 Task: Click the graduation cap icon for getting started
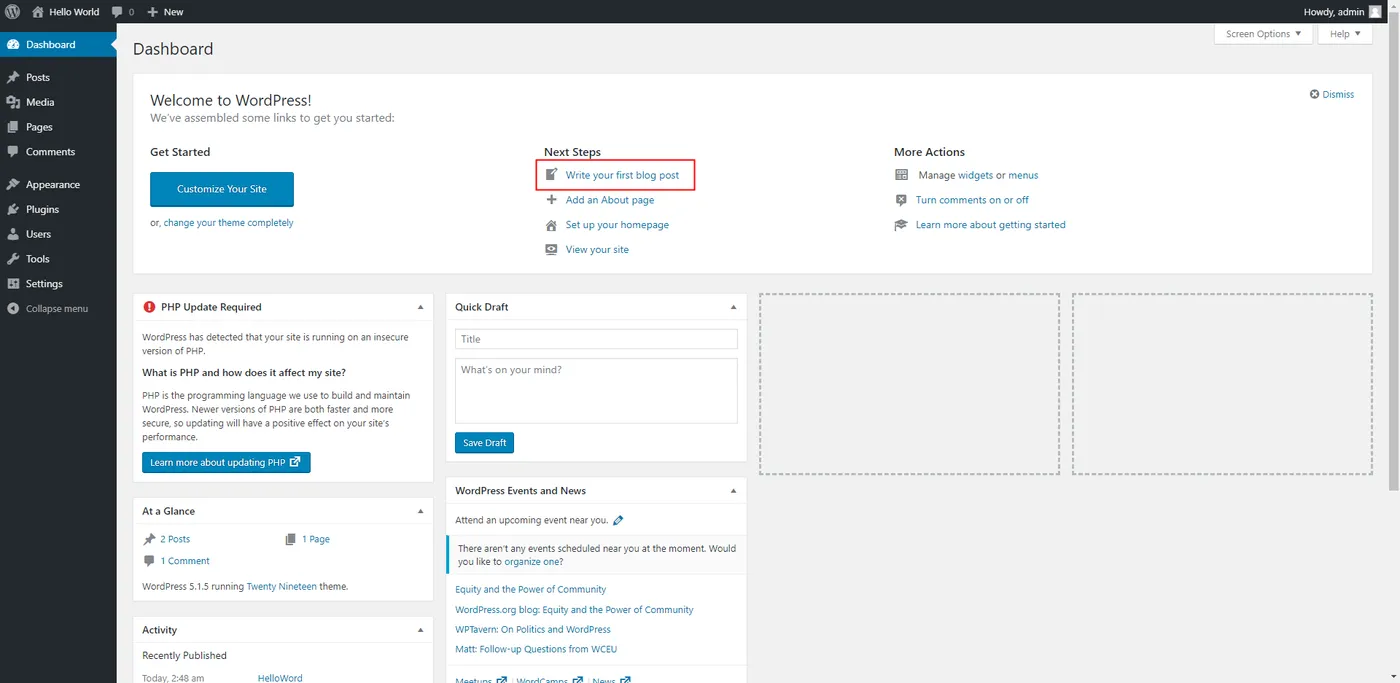(901, 224)
